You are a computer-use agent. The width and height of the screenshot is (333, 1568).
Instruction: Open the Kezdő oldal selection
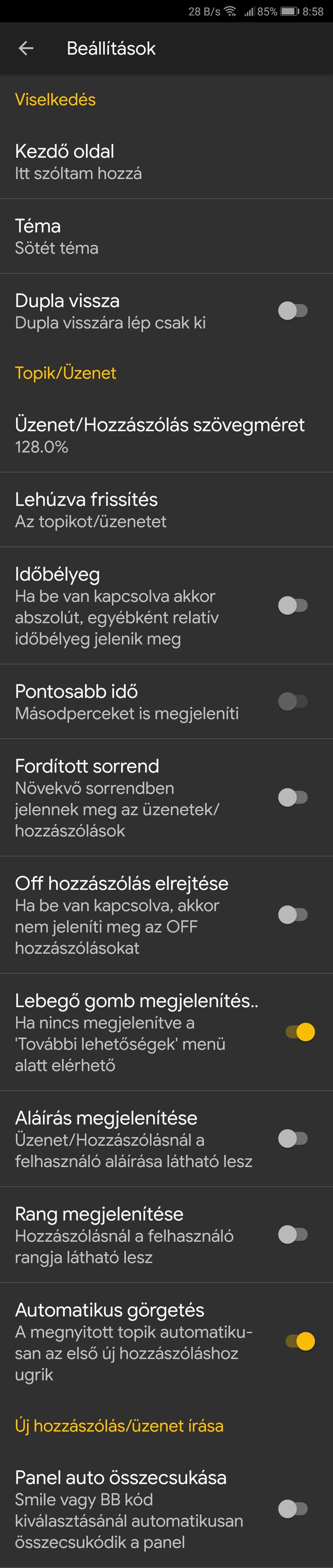166,162
